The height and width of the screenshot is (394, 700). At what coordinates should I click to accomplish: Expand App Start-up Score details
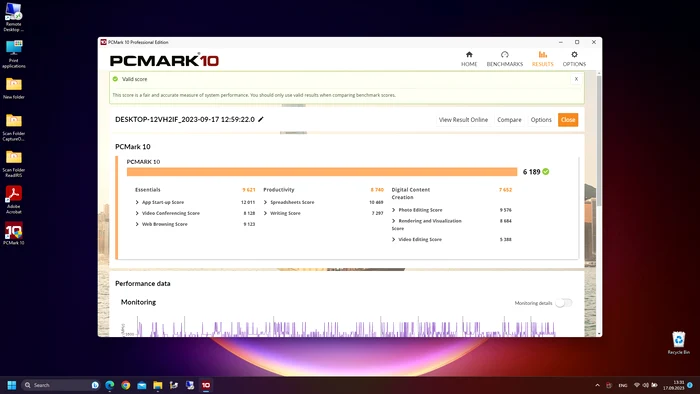(x=137, y=202)
